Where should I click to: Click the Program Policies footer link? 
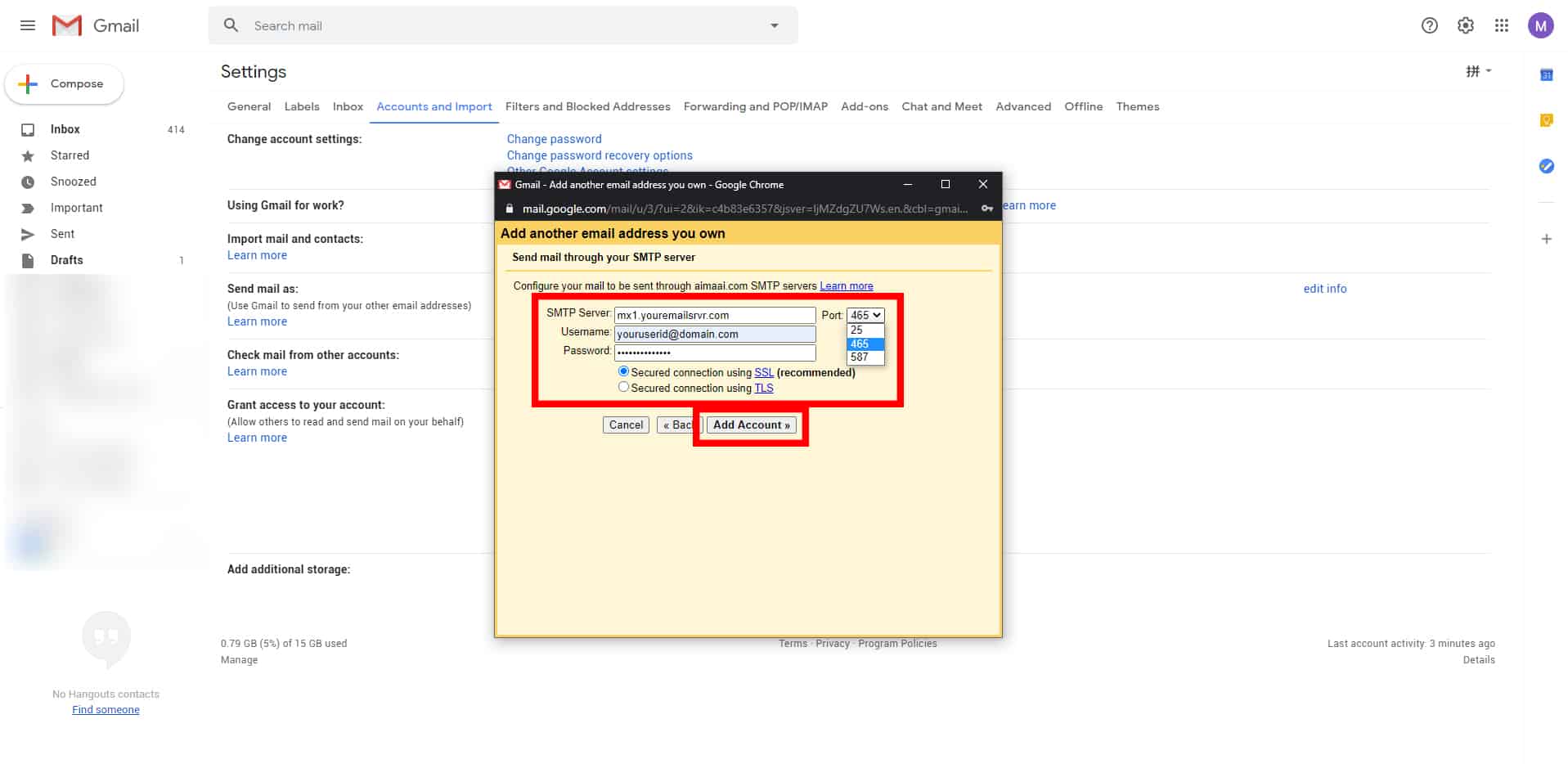(x=897, y=644)
